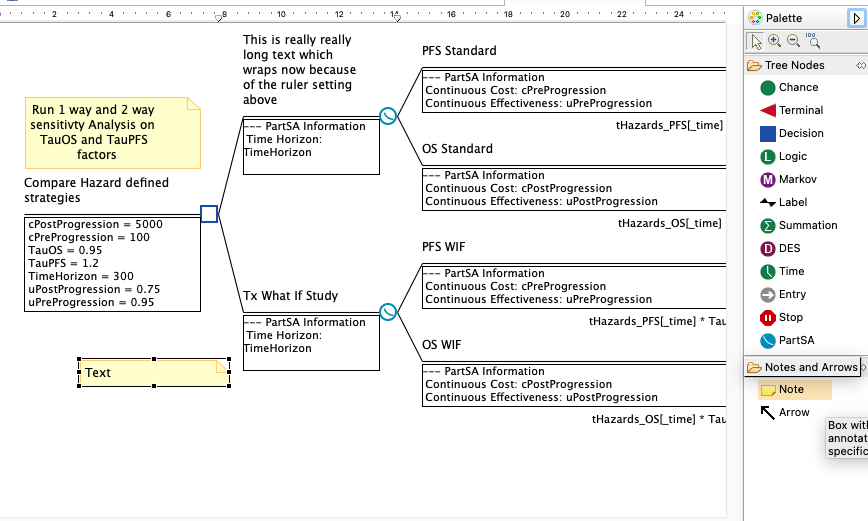Reset zoom to 100 percent

813,41
